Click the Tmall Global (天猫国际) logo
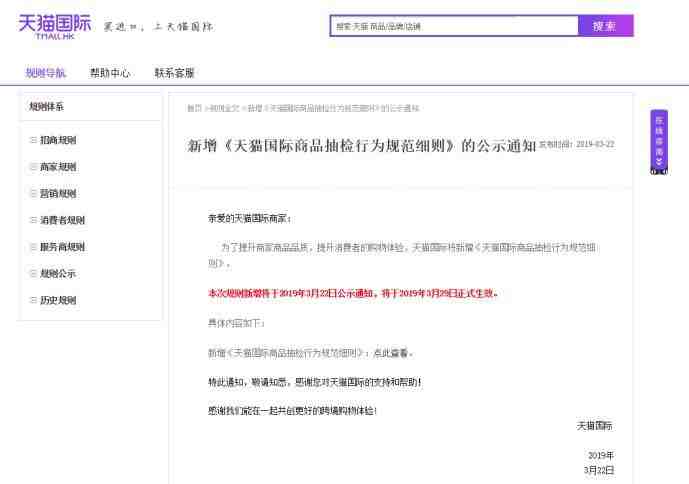The image size is (689, 484). pos(54,27)
